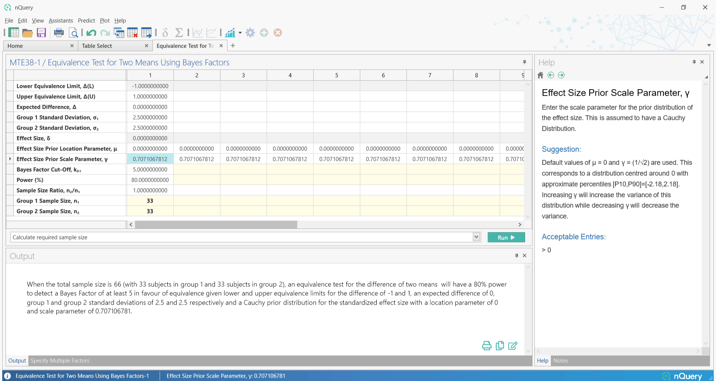Print the output statement
Screen dimensions: 716x381
[x=487, y=346]
